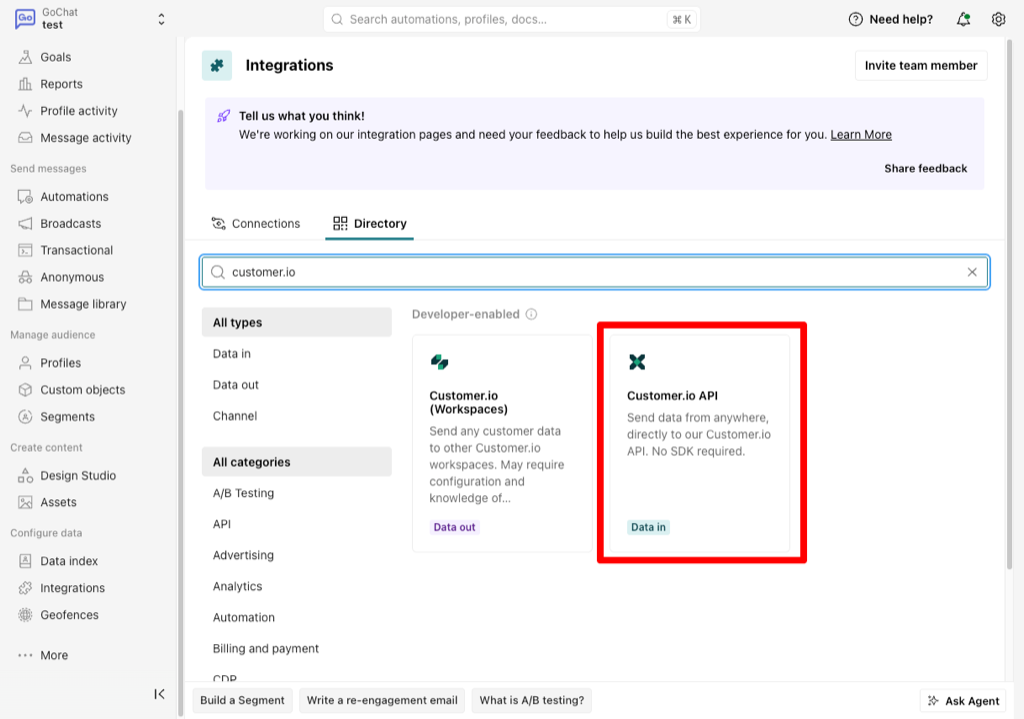Image resolution: width=1024 pixels, height=719 pixels.
Task: Click the Data out tag on Workspaces card
Action: [455, 527]
